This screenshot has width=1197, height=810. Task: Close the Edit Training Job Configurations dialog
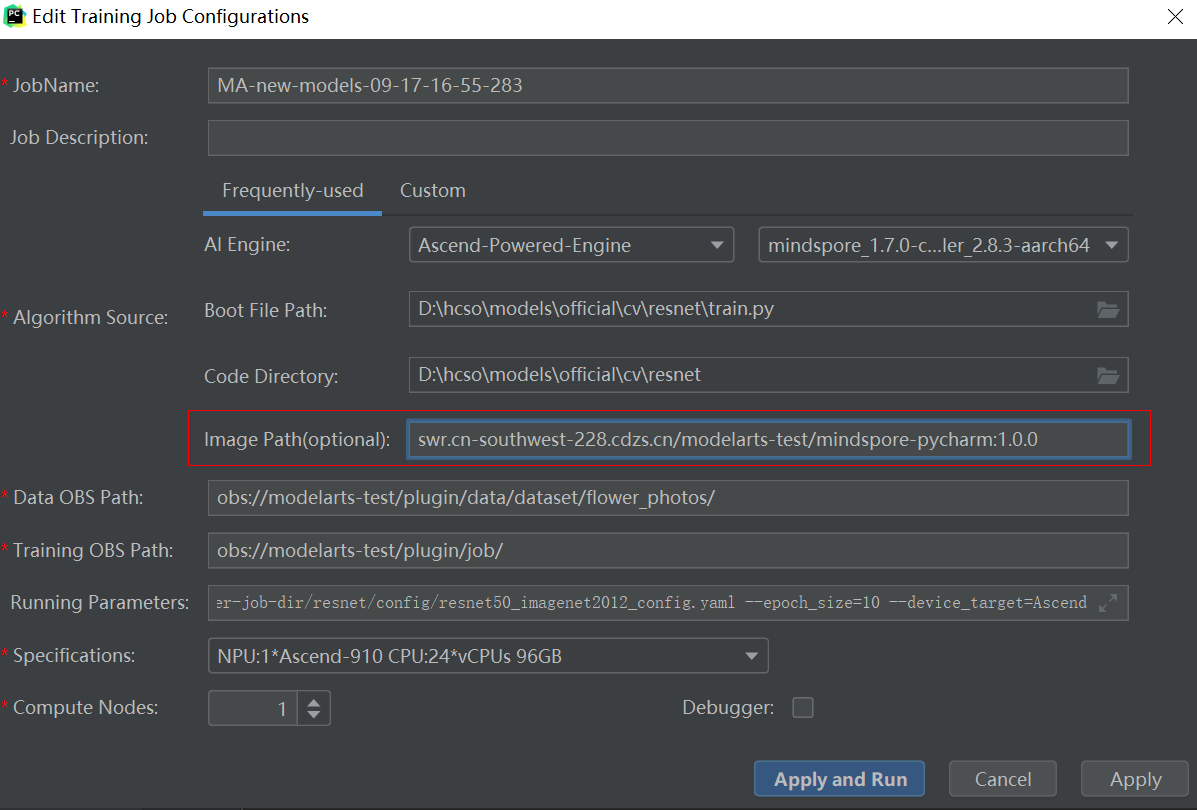[x=1175, y=17]
